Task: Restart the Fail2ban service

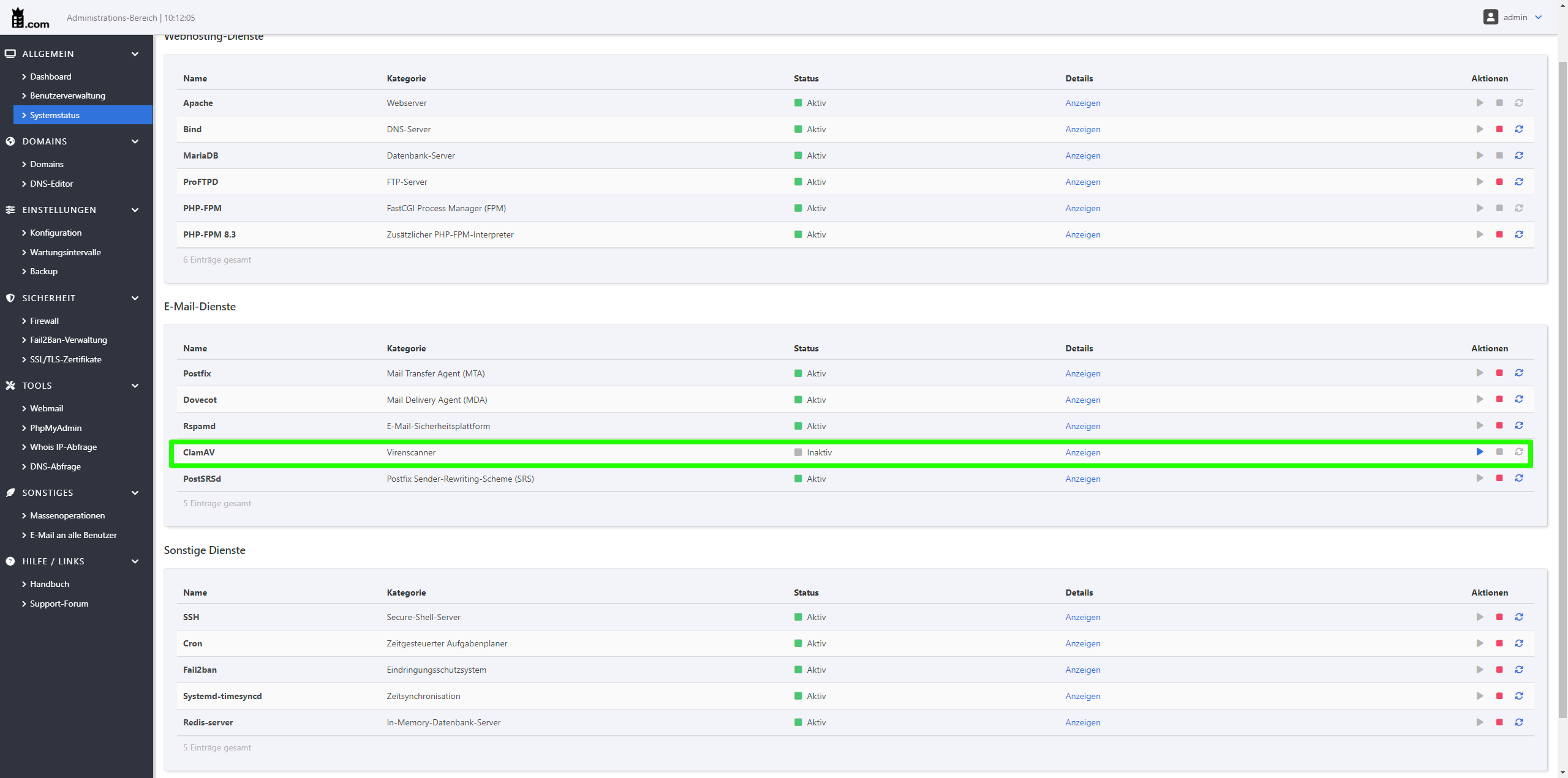Action: coord(1518,670)
